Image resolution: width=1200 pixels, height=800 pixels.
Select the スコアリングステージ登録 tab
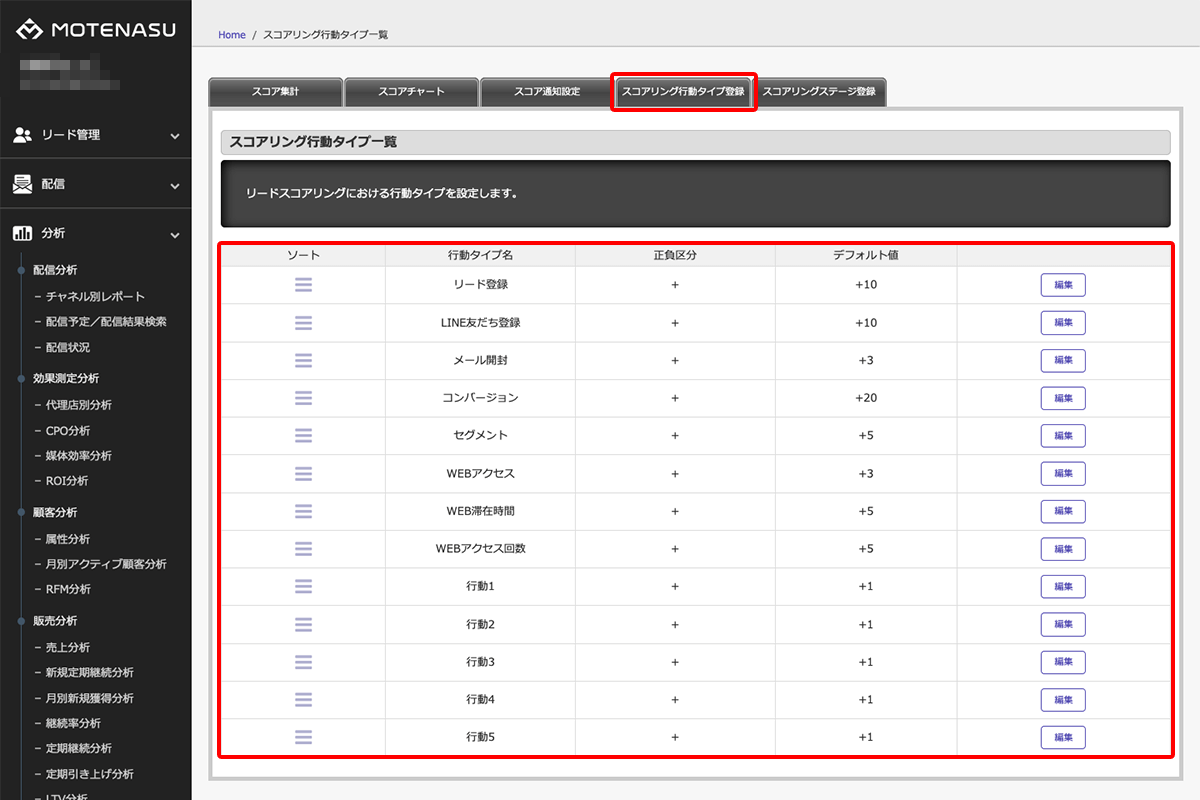[819, 92]
